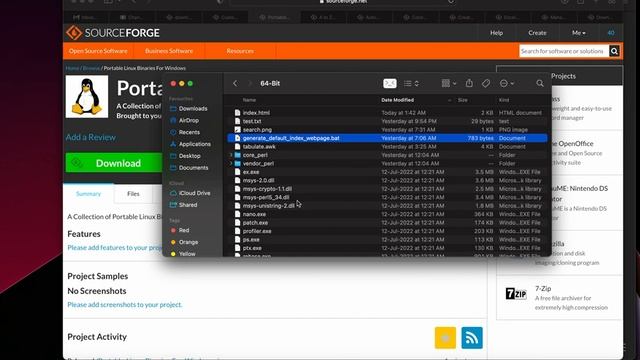Click the RSS feed icon
This screenshot has height=360, width=640.
472,338
